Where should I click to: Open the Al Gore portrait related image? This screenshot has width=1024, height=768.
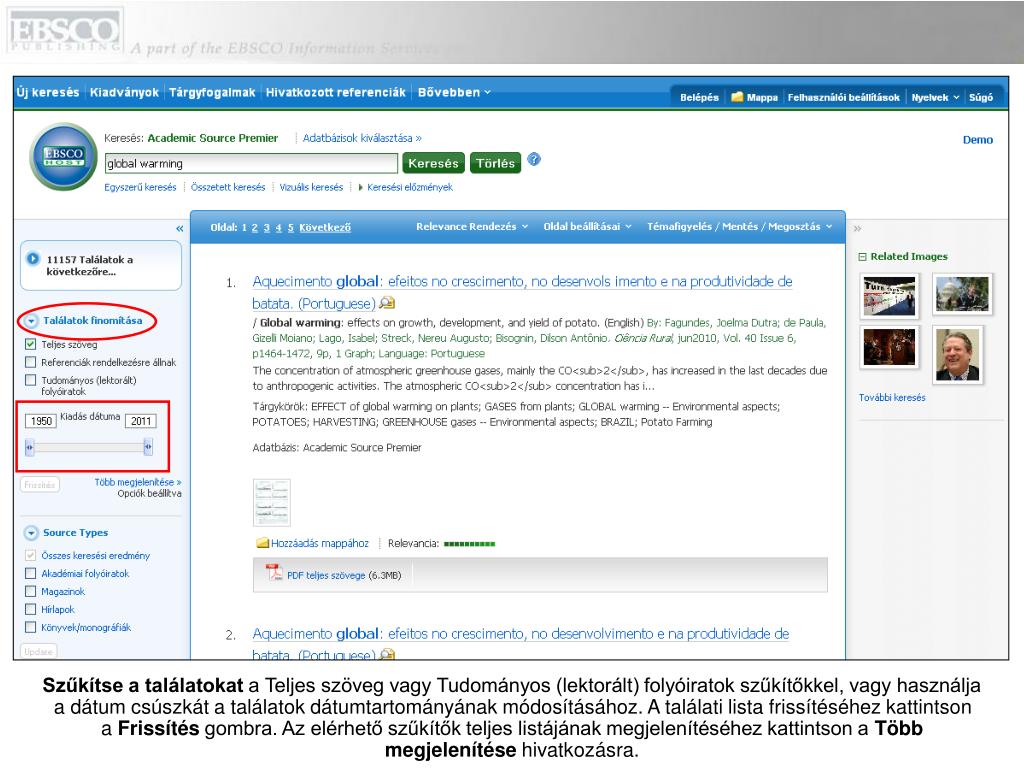[957, 355]
